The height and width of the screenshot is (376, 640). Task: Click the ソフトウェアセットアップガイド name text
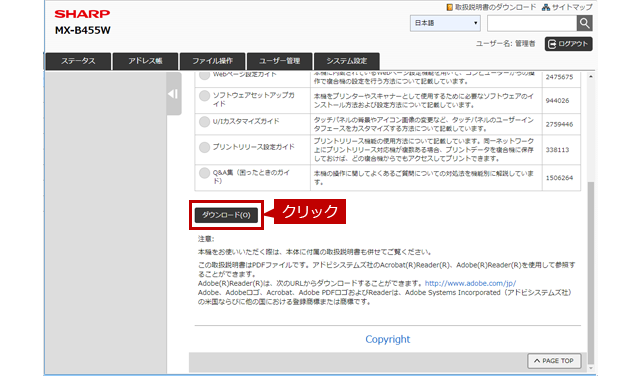253,100
